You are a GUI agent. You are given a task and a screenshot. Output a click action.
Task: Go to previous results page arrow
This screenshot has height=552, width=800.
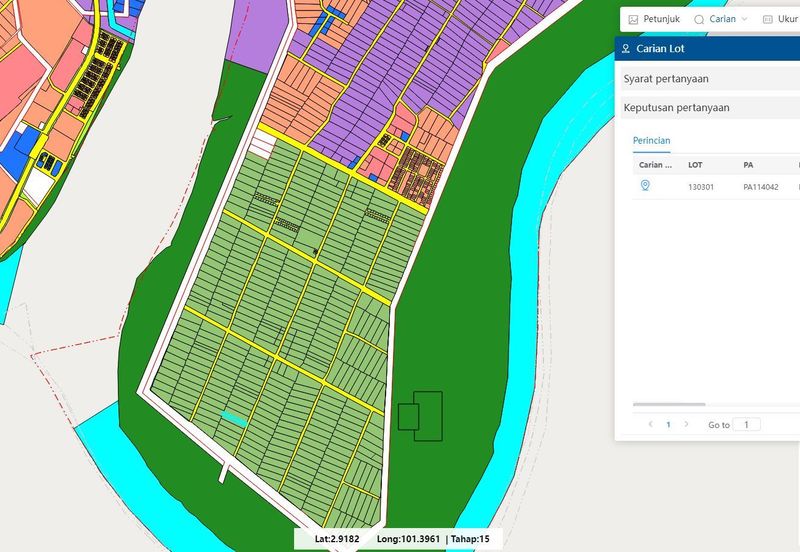(651, 424)
